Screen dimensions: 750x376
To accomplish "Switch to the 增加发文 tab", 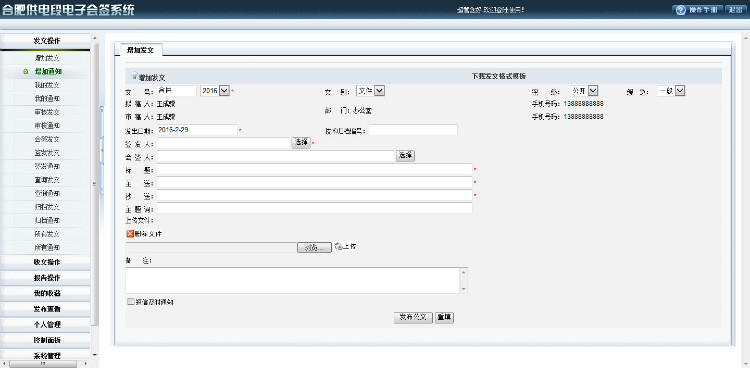I will coord(141,50).
